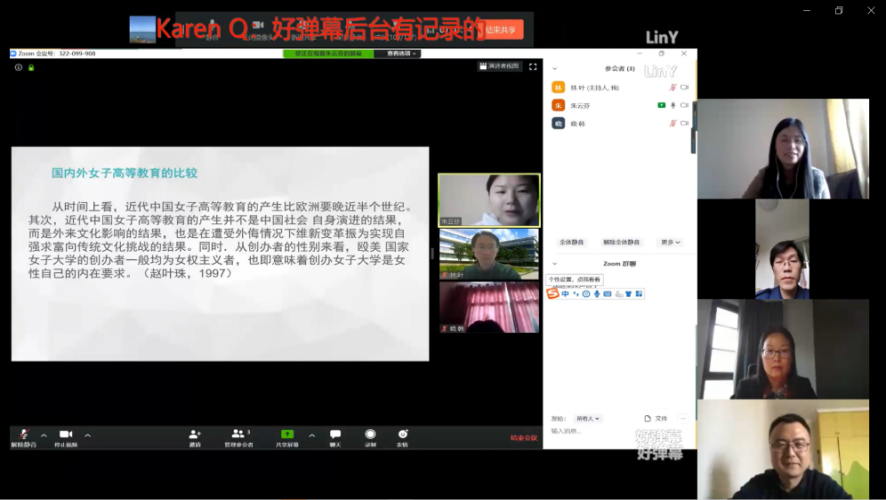The image size is (886, 500).
Task: Toggle fullscreen icon at top of video
Action: [x=533, y=67]
